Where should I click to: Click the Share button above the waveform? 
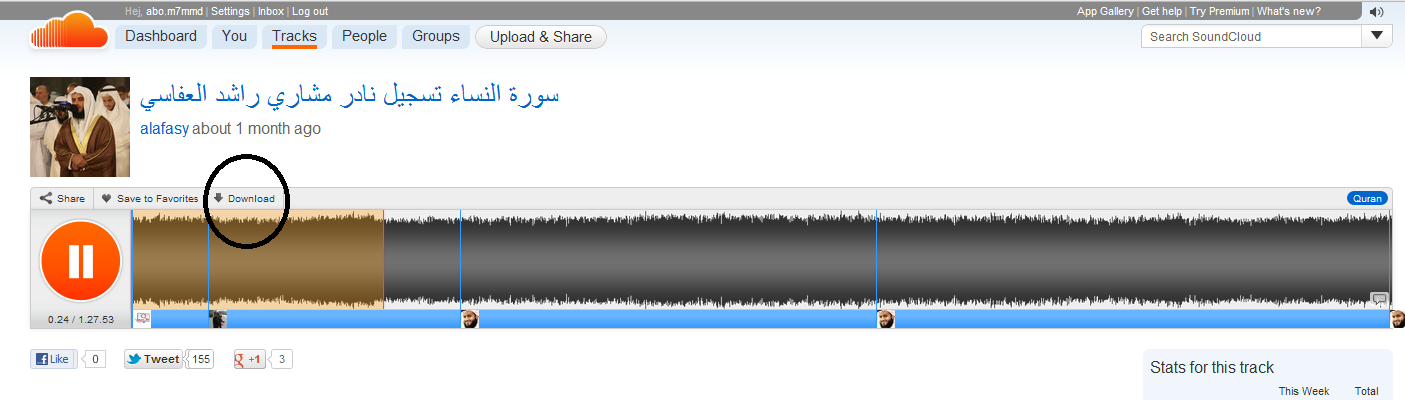tap(62, 198)
